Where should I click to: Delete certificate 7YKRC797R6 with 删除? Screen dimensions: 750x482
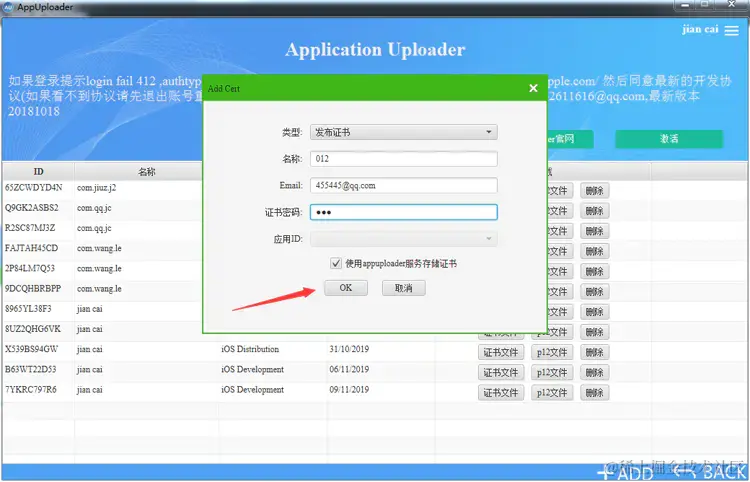(x=595, y=393)
